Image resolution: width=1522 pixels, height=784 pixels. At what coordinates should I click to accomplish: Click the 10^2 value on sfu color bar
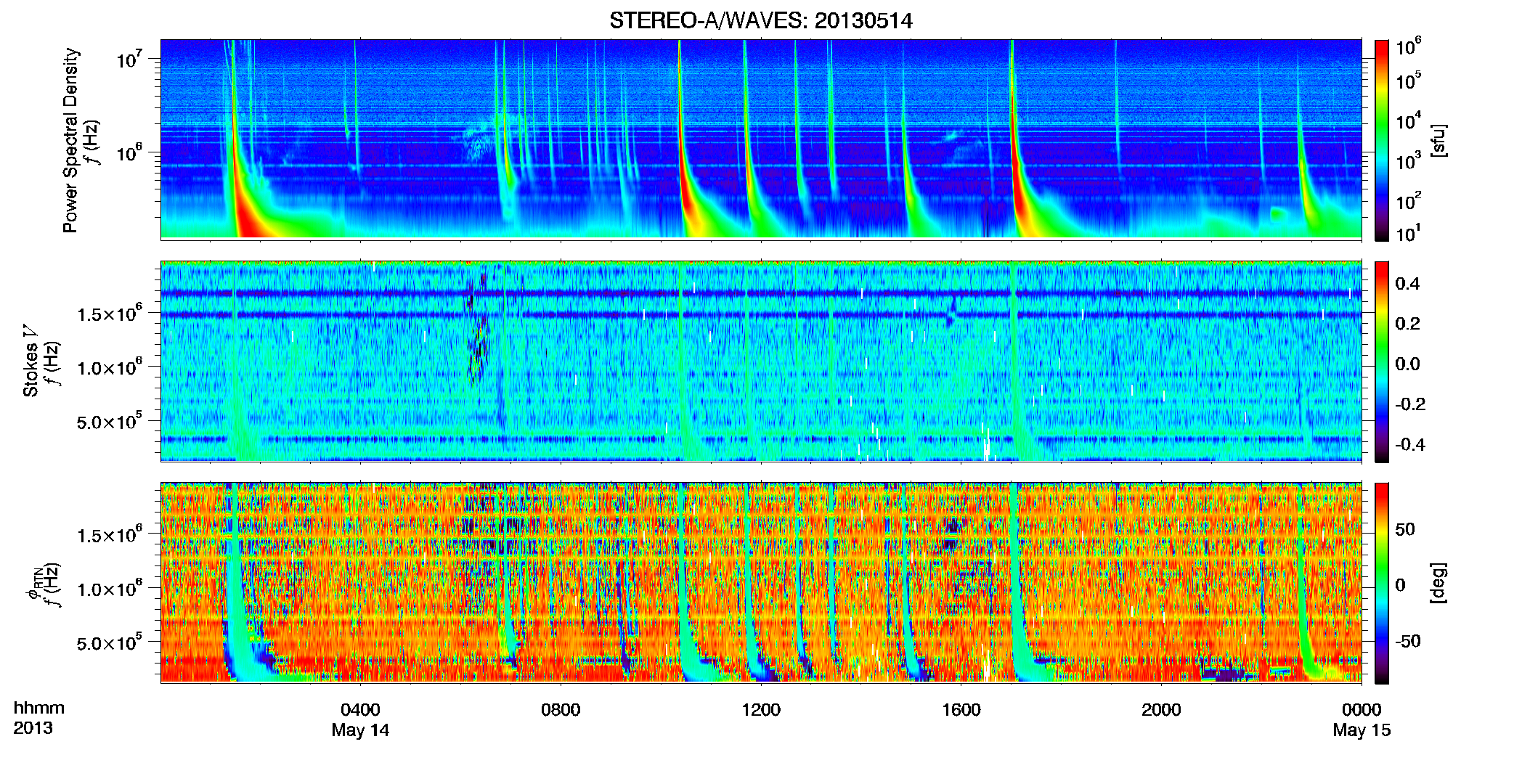1408,200
